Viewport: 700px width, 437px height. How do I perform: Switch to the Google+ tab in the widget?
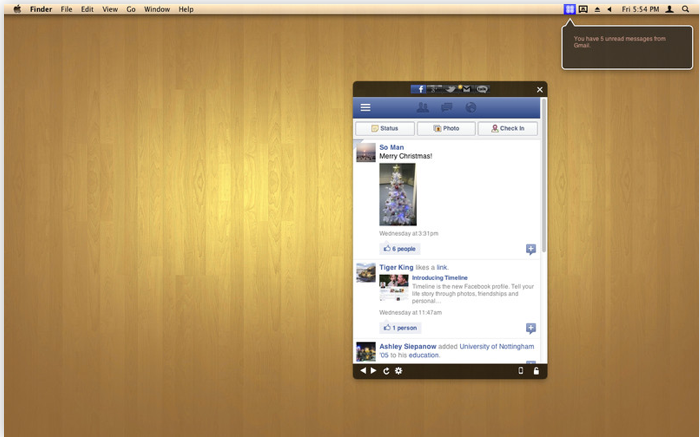434,89
